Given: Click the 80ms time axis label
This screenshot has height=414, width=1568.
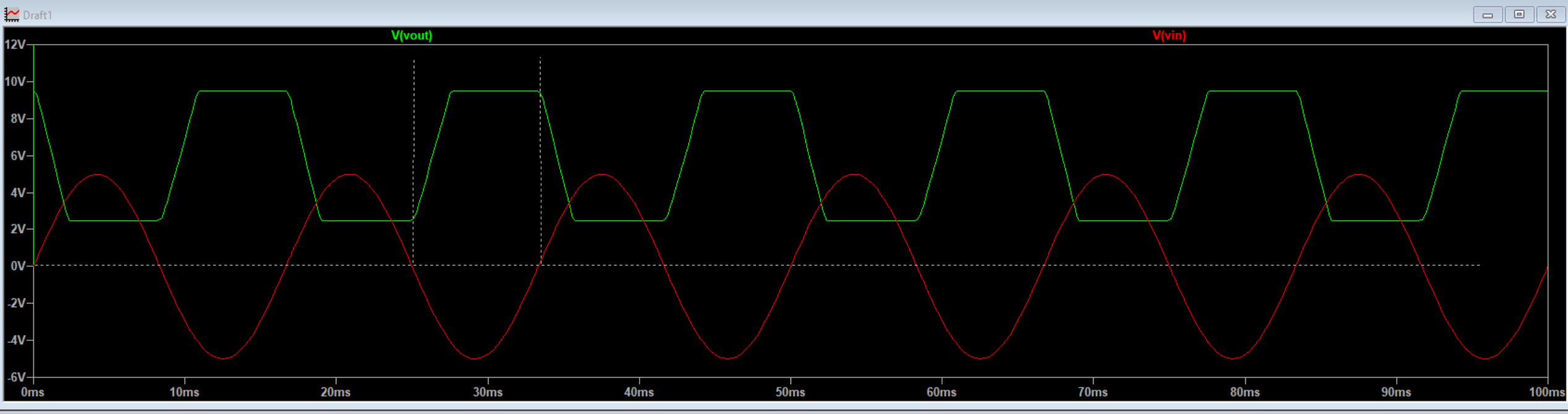Looking at the screenshot, I should pyautogui.click(x=1245, y=392).
